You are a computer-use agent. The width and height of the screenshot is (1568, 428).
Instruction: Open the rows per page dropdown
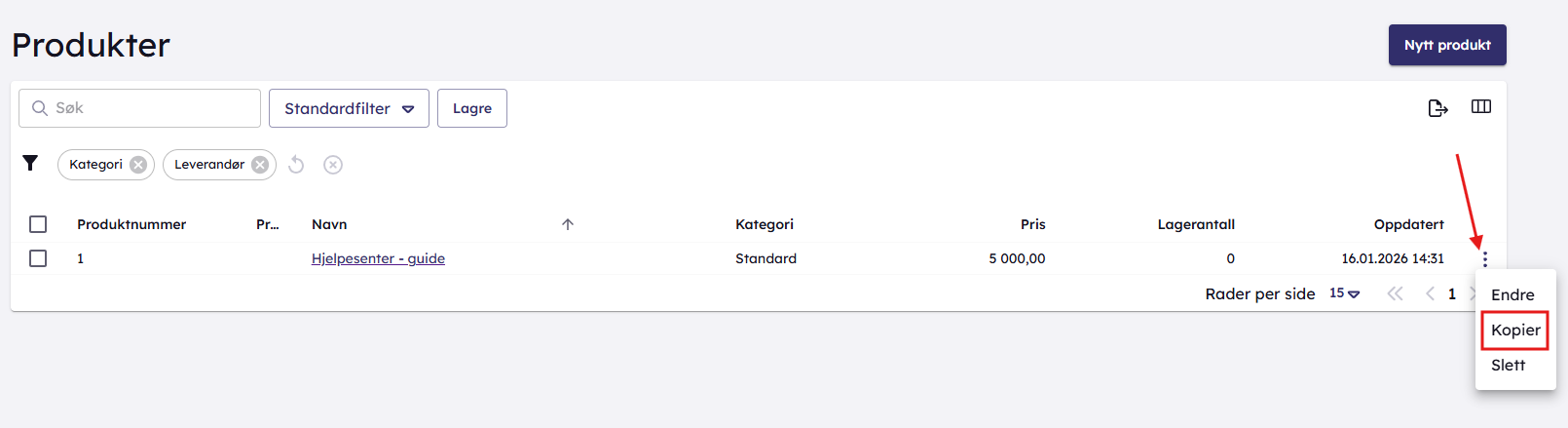point(1344,293)
